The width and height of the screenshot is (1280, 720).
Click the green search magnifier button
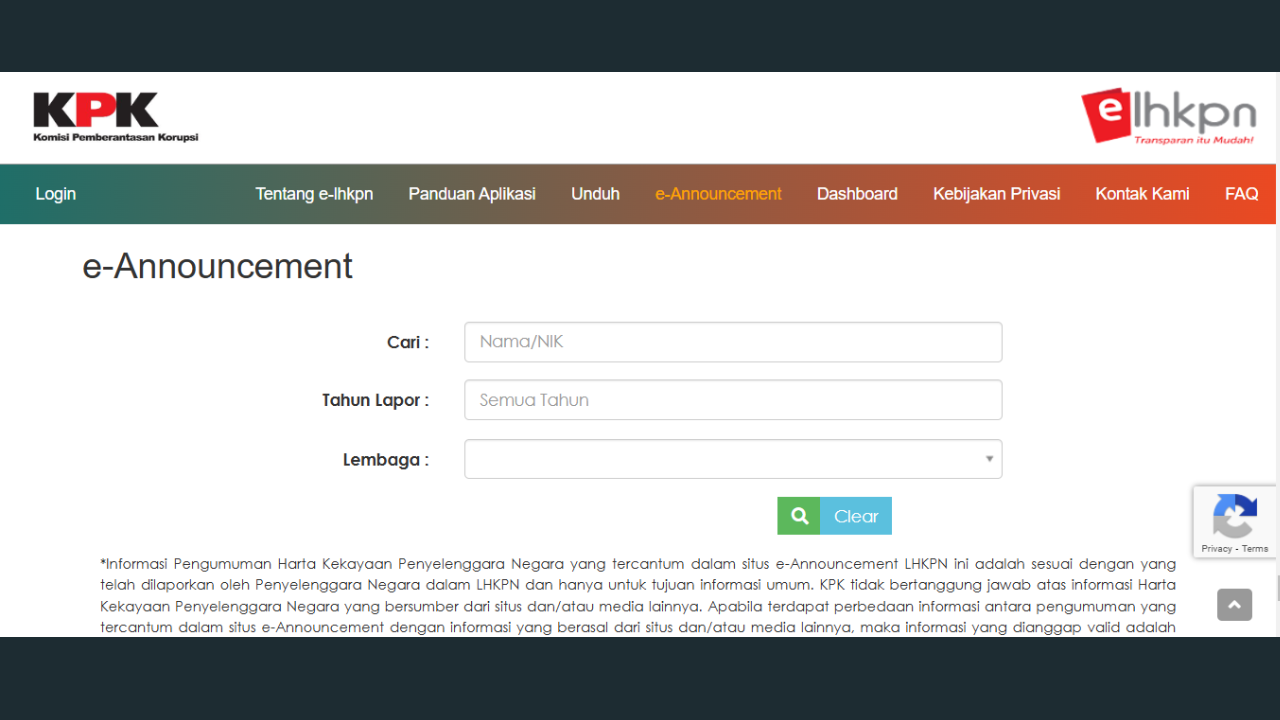[x=798, y=516]
